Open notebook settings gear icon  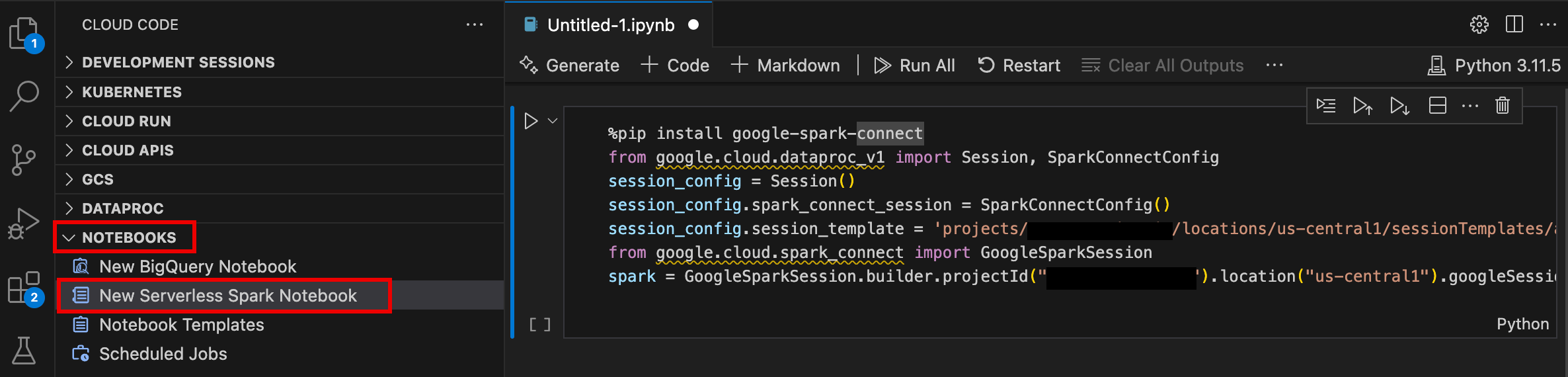point(1479,24)
